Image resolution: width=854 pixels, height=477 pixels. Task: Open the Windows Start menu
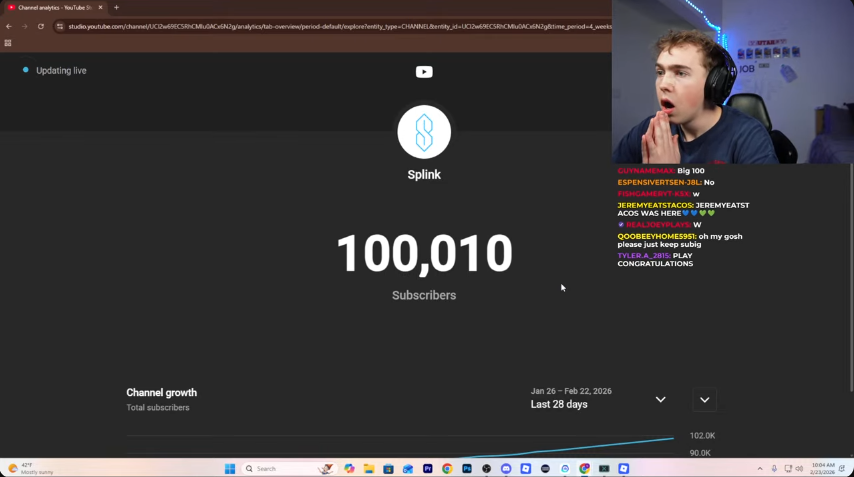(x=230, y=468)
